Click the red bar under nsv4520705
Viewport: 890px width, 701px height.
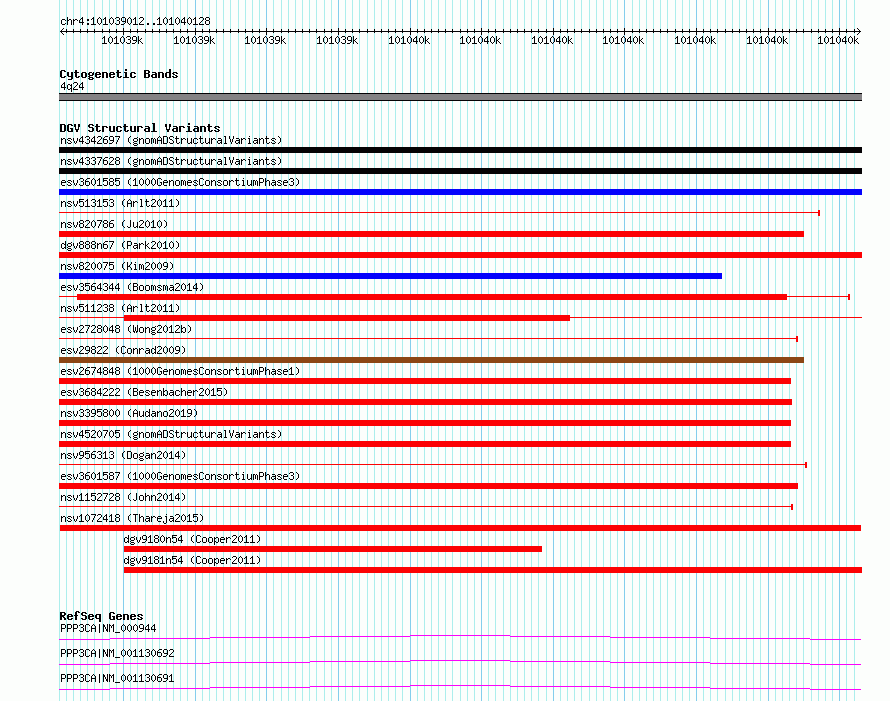pos(425,444)
